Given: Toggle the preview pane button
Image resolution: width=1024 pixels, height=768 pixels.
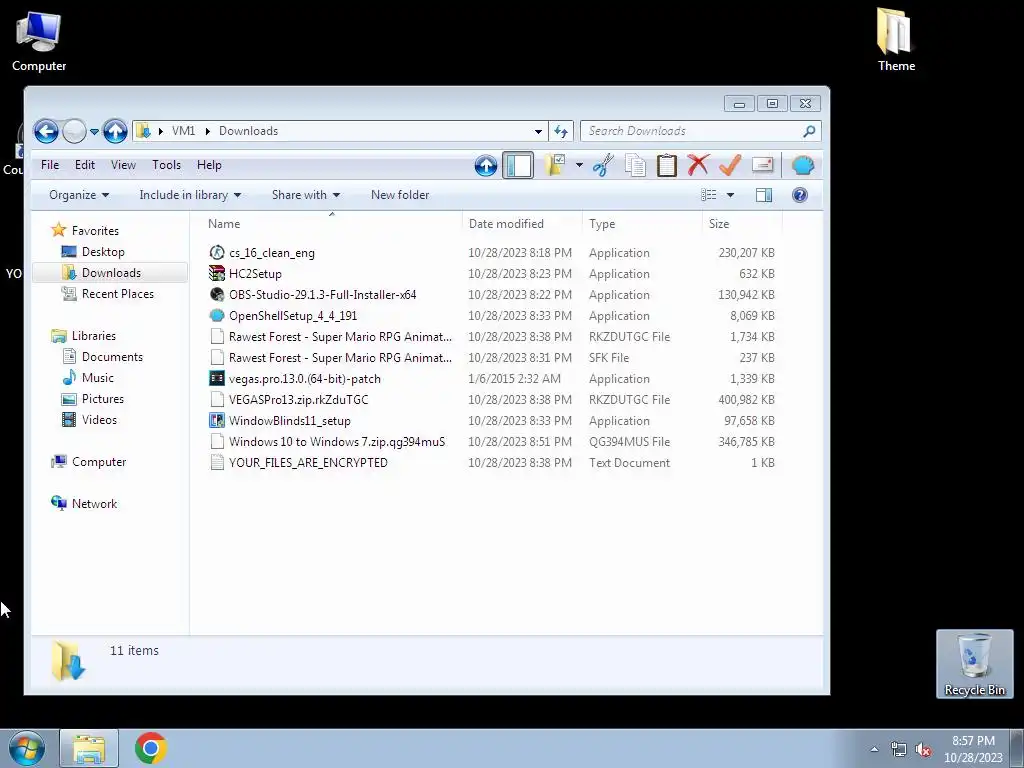Looking at the screenshot, I should coord(763,195).
